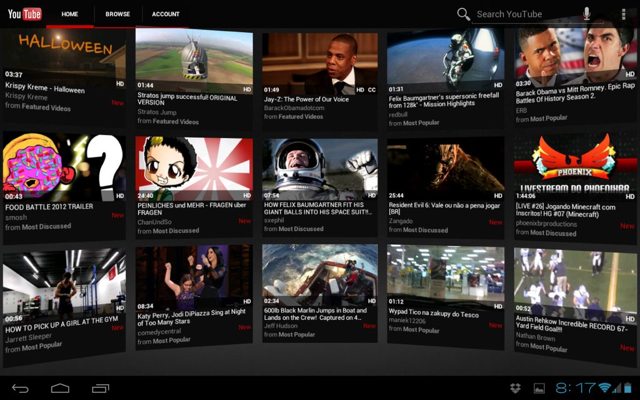Open the Jay-Z Power of Our Voice thumbnail
This screenshot has height=400, width=640.
[320, 62]
